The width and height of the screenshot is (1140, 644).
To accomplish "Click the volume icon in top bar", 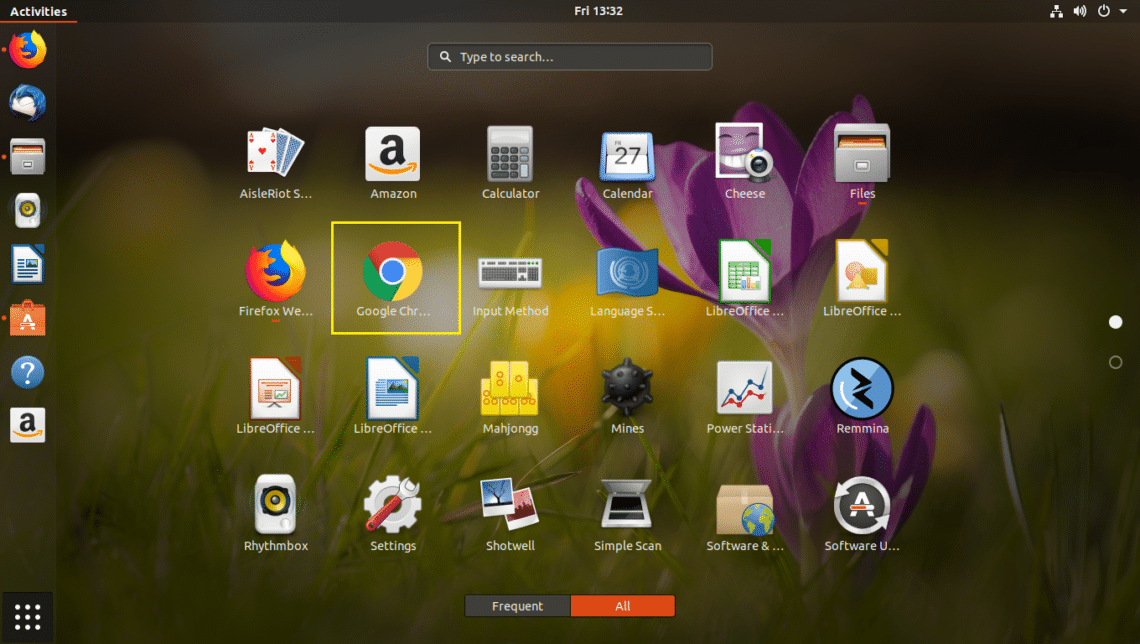I will tap(1080, 11).
